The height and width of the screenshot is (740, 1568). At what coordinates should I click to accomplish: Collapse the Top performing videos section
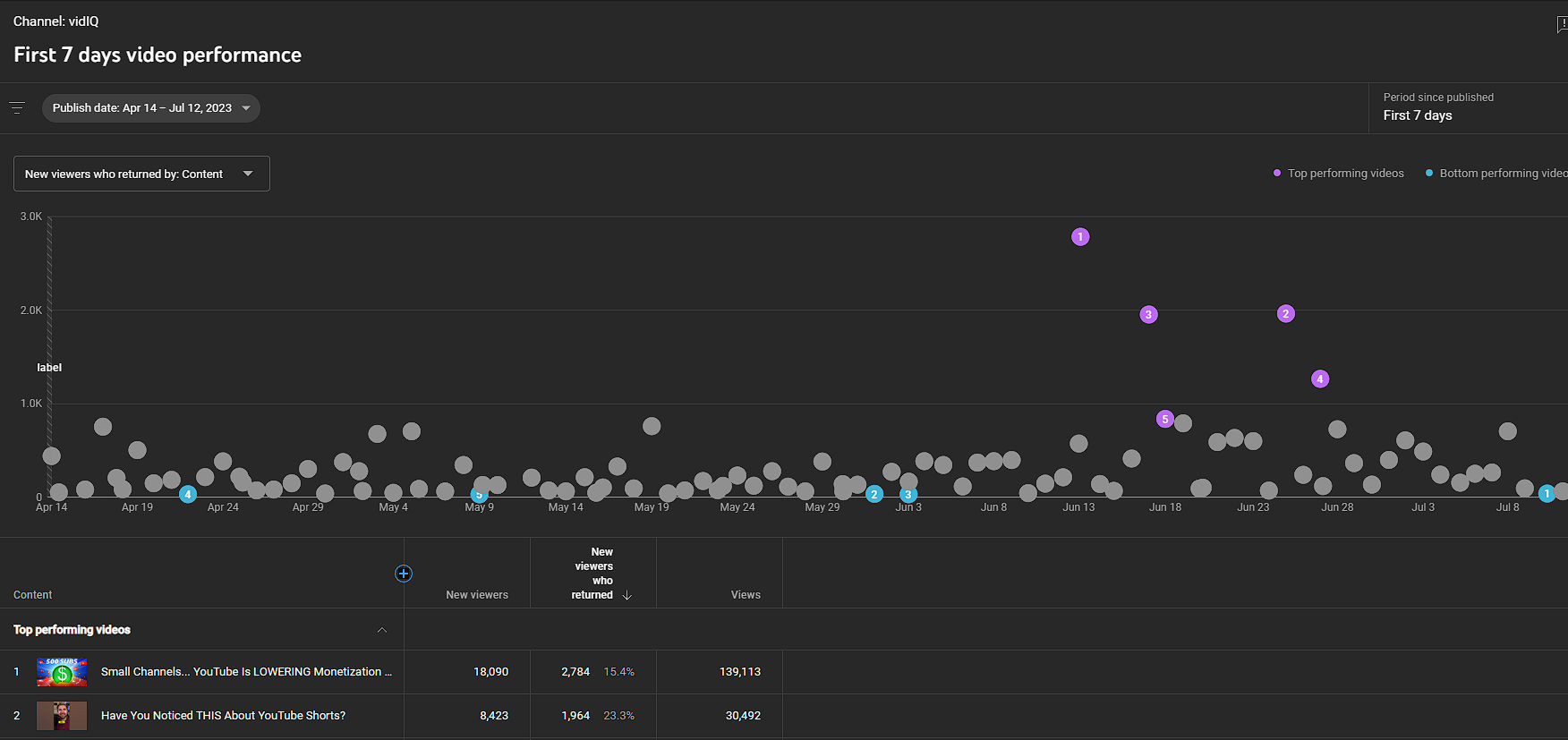point(382,630)
